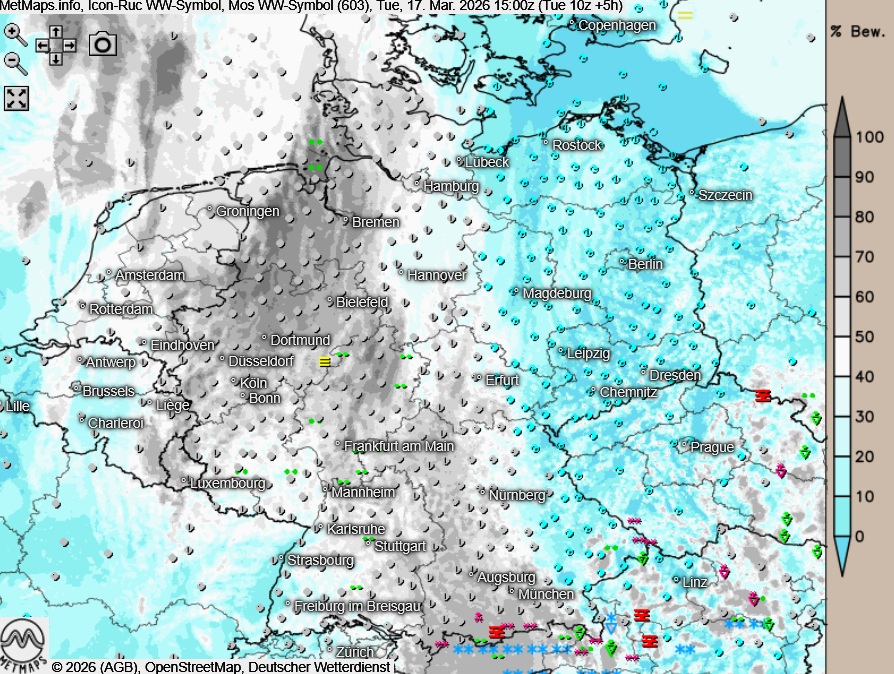This screenshot has width=894, height=674.
Task: Click the Hamburg city marker
Action: pos(418,184)
